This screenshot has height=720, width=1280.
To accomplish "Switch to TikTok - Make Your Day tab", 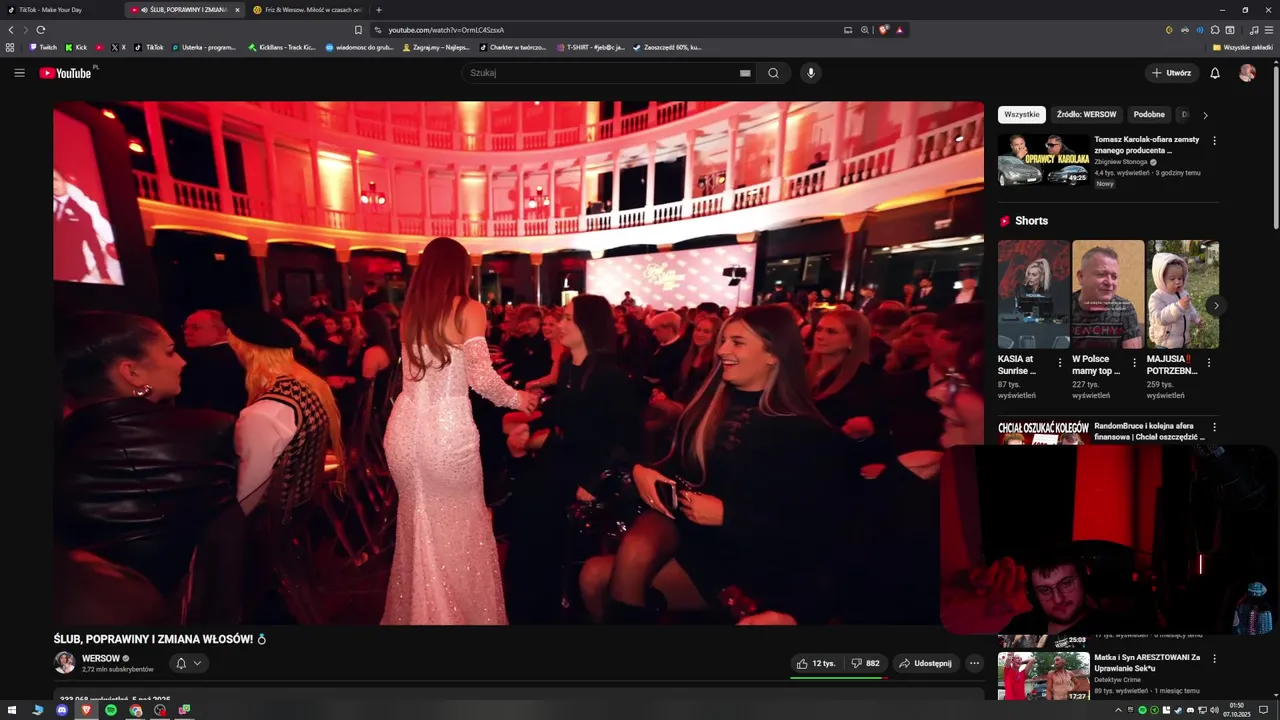I will (60, 10).
